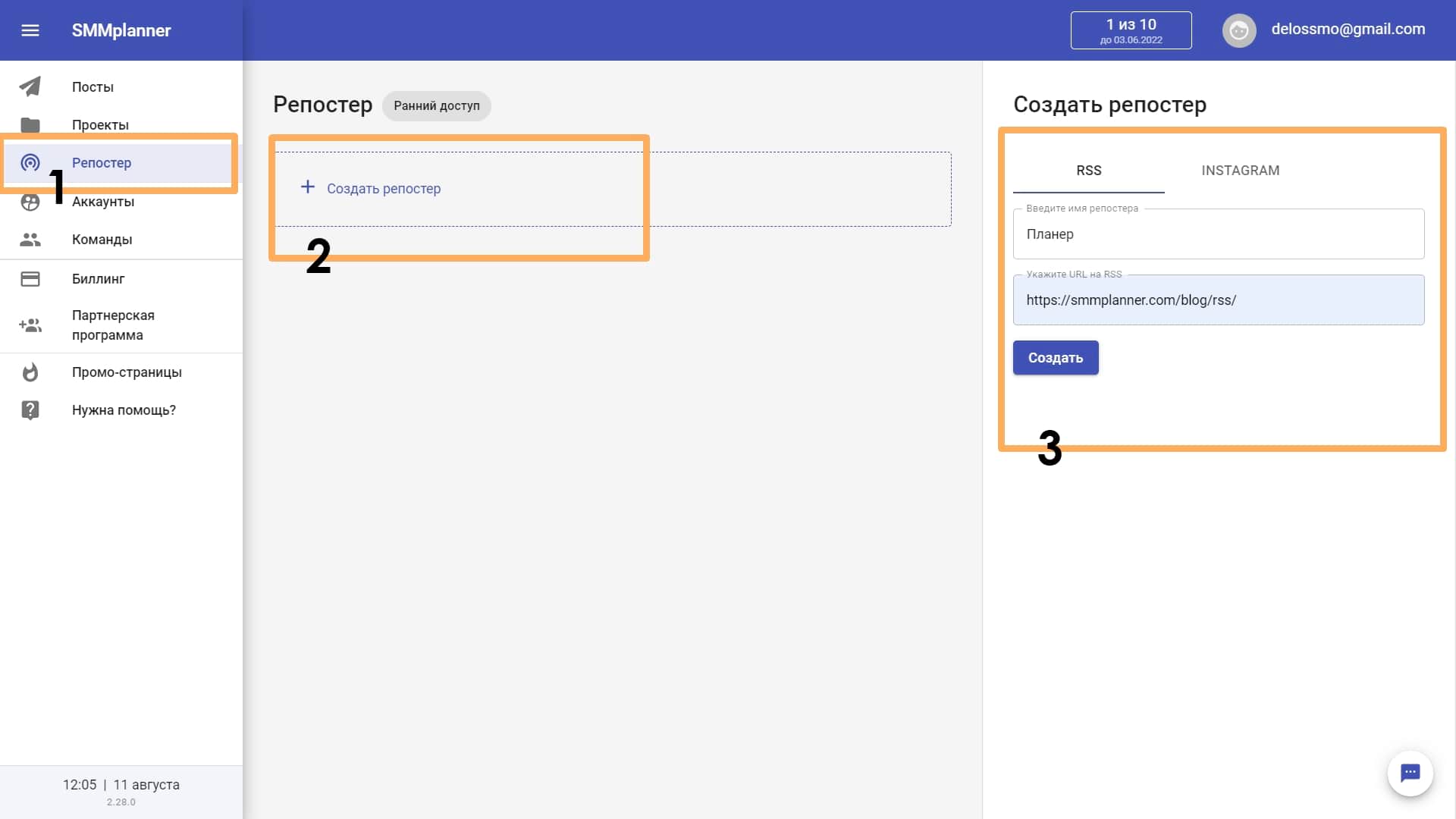Click delossmo@gmail.com account name
Viewport: 1456px width, 819px height.
tap(1348, 29)
